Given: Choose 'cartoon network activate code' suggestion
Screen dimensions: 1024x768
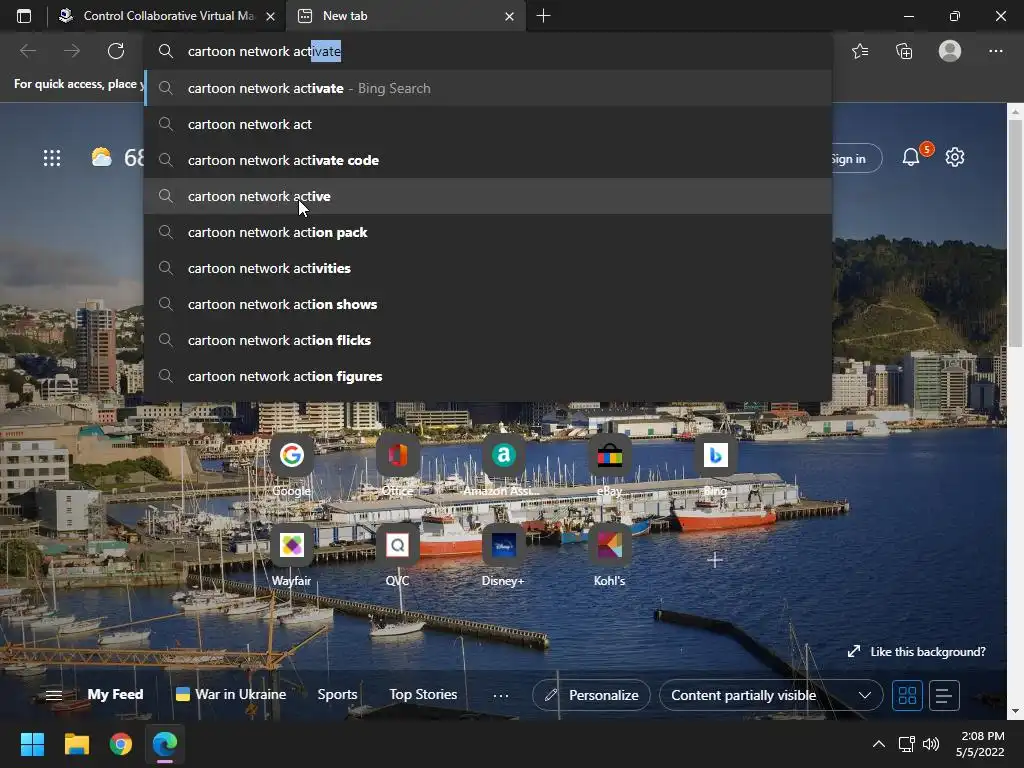Looking at the screenshot, I should click(488, 160).
